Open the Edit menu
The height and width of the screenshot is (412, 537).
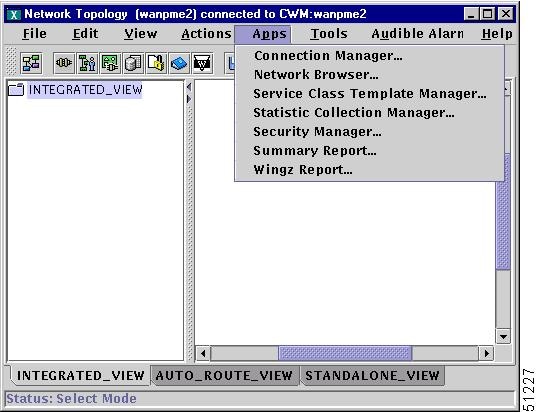click(x=85, y=34)
